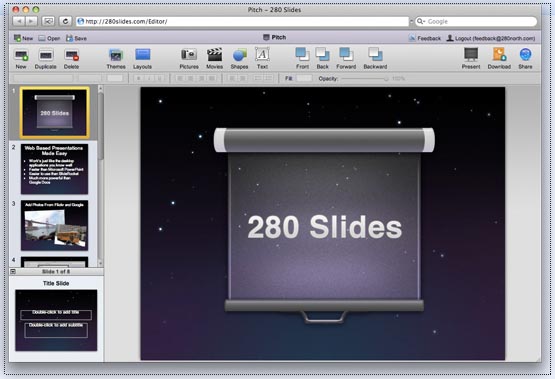Image resolution: width=555 pixels, height=379 pixels.
Task: Click the Google search field
Action: pyautogui.click(x=476, y=21)
